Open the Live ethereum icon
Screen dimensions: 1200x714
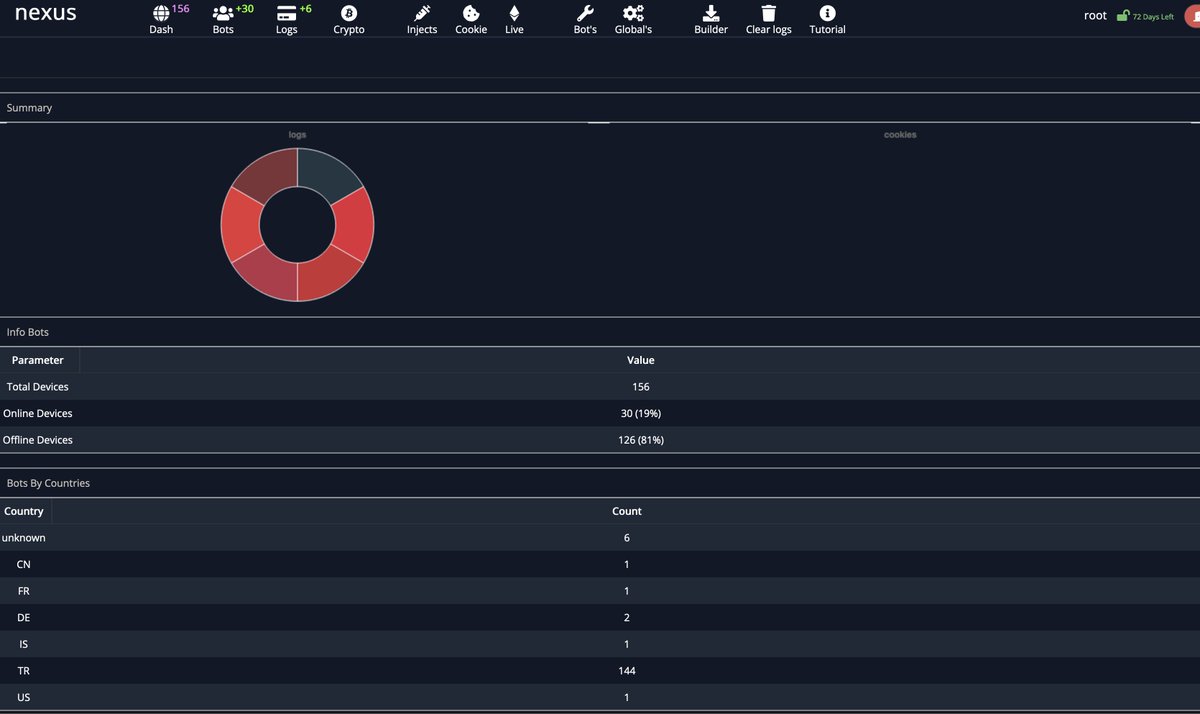[x=514, y=13]
